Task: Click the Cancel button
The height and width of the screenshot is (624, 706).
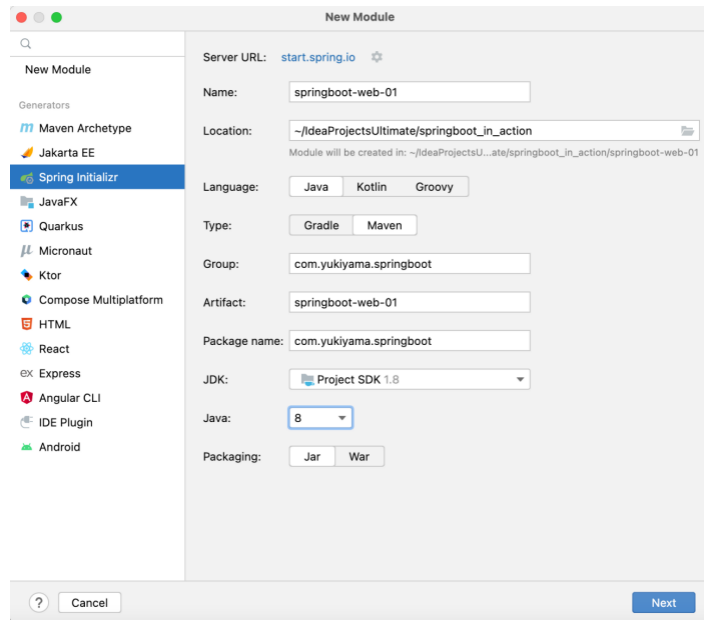Action: click(x=90, y=602)
